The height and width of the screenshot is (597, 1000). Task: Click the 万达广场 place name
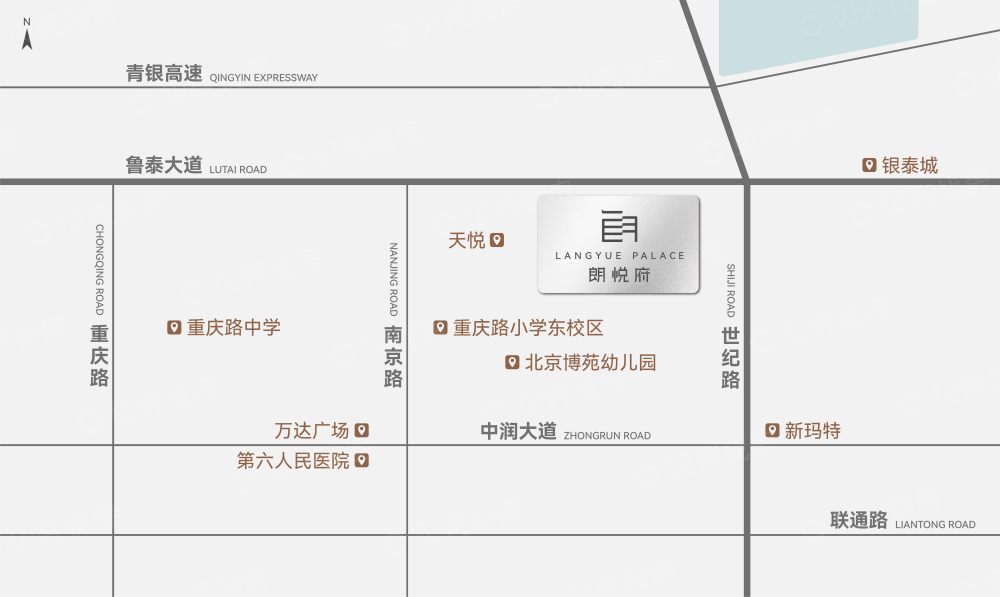pos(312,431)
